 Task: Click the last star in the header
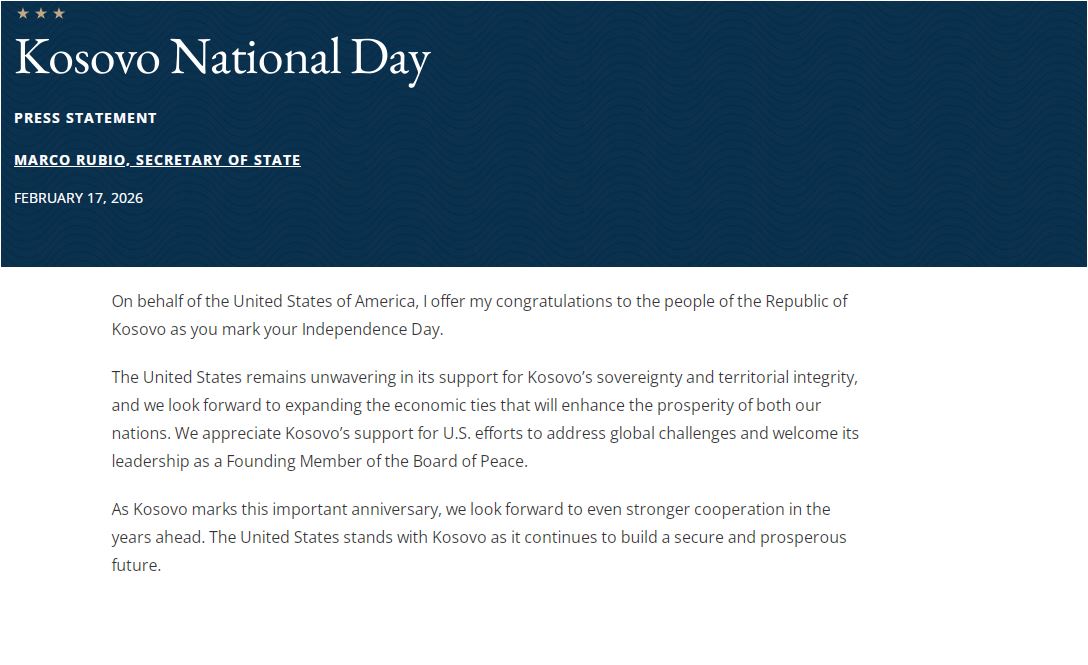(x=59, y=13)
